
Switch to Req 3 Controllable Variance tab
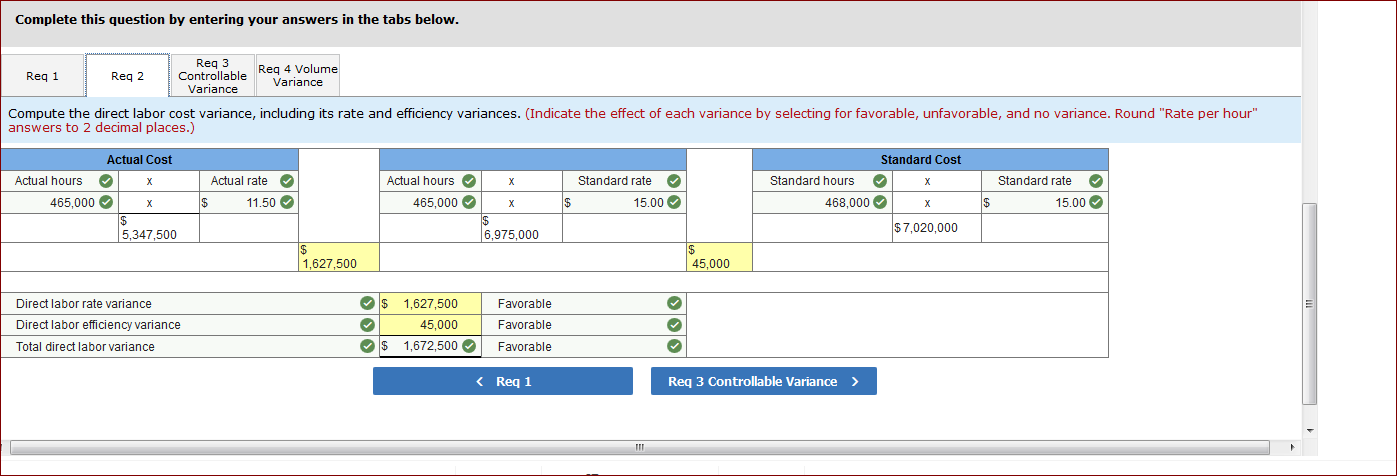pyautogui.click(x=213, y=76)
